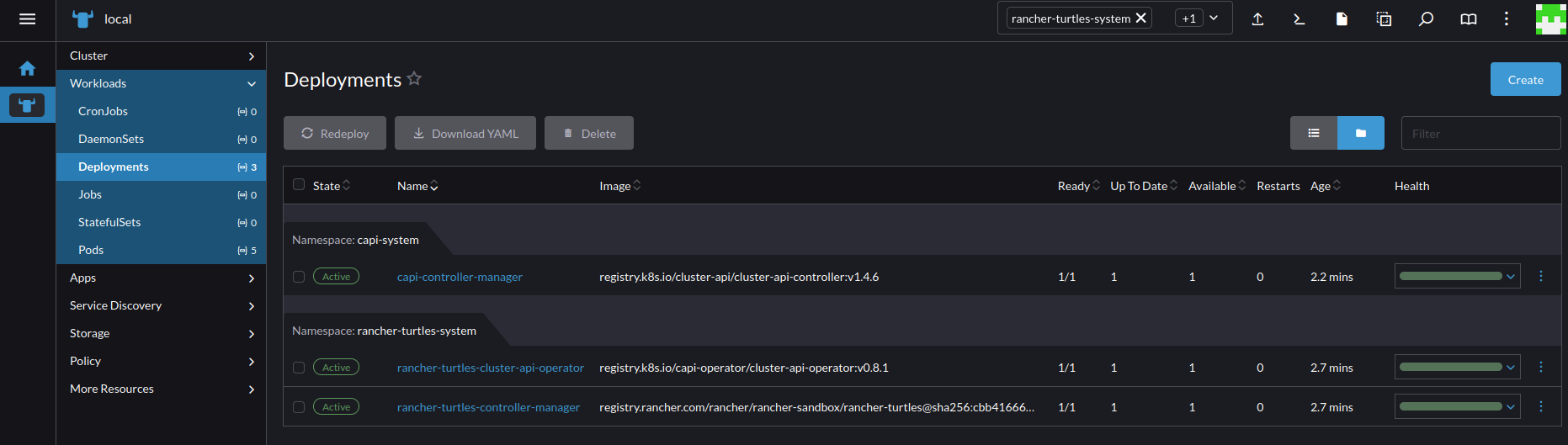
Task: Click the Create button
Action: 1525,80
